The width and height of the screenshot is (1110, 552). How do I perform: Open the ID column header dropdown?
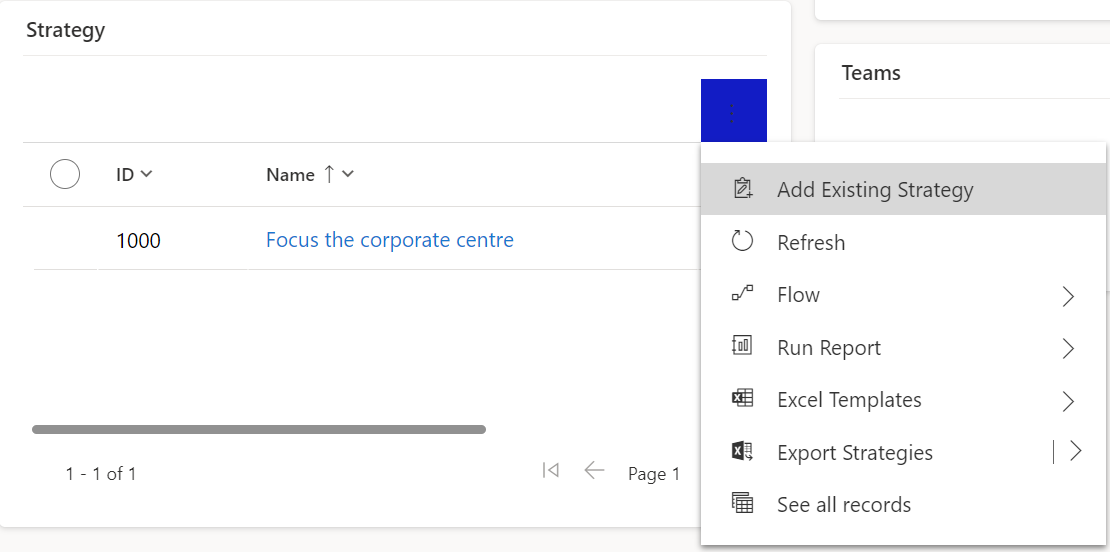pyautogui.click(x=135, y=175)
